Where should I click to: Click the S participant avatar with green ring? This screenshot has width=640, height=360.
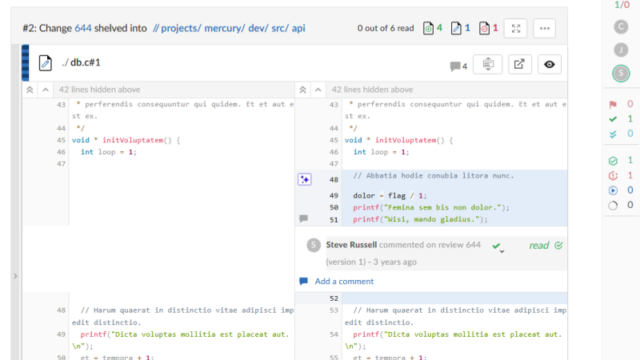621,73
